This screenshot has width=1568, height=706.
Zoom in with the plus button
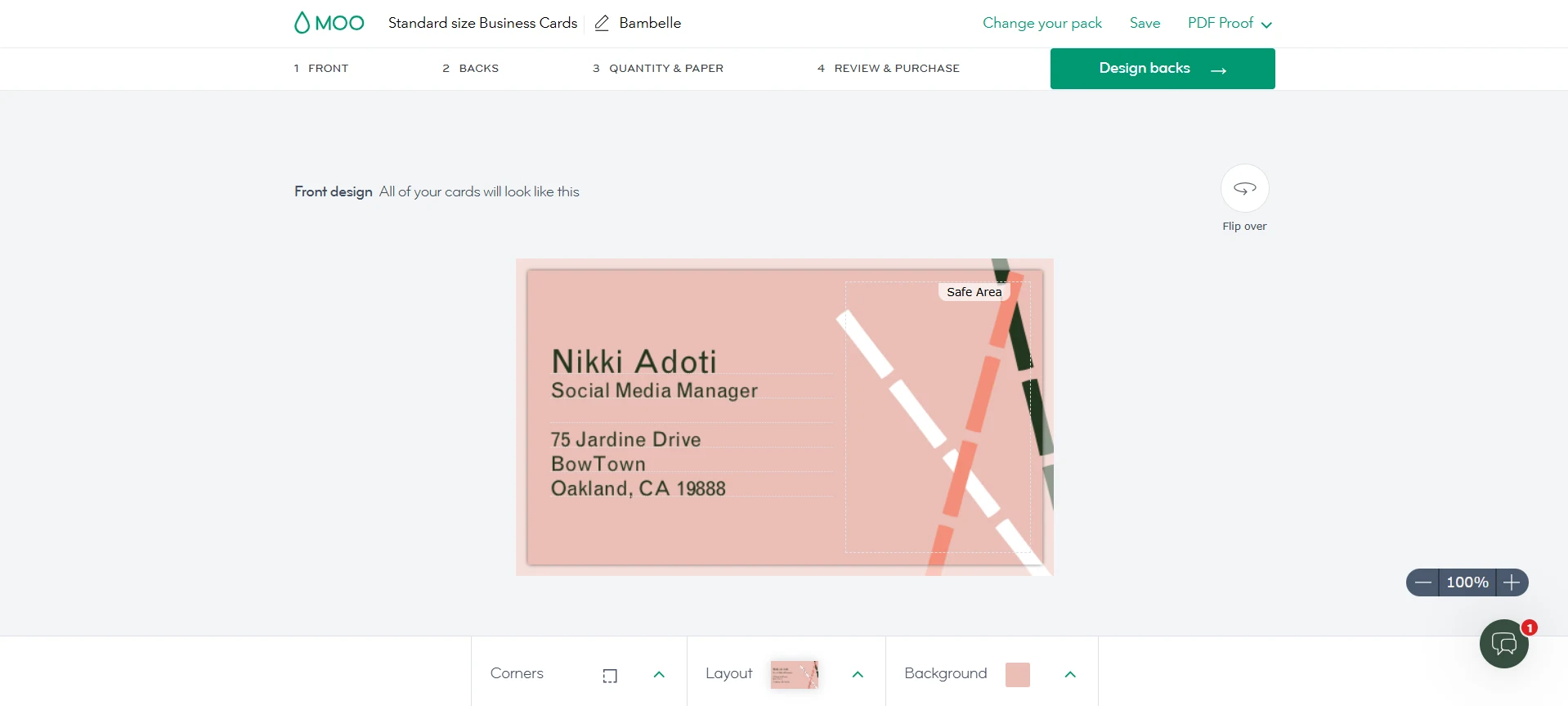click(x=1512, y=582)
